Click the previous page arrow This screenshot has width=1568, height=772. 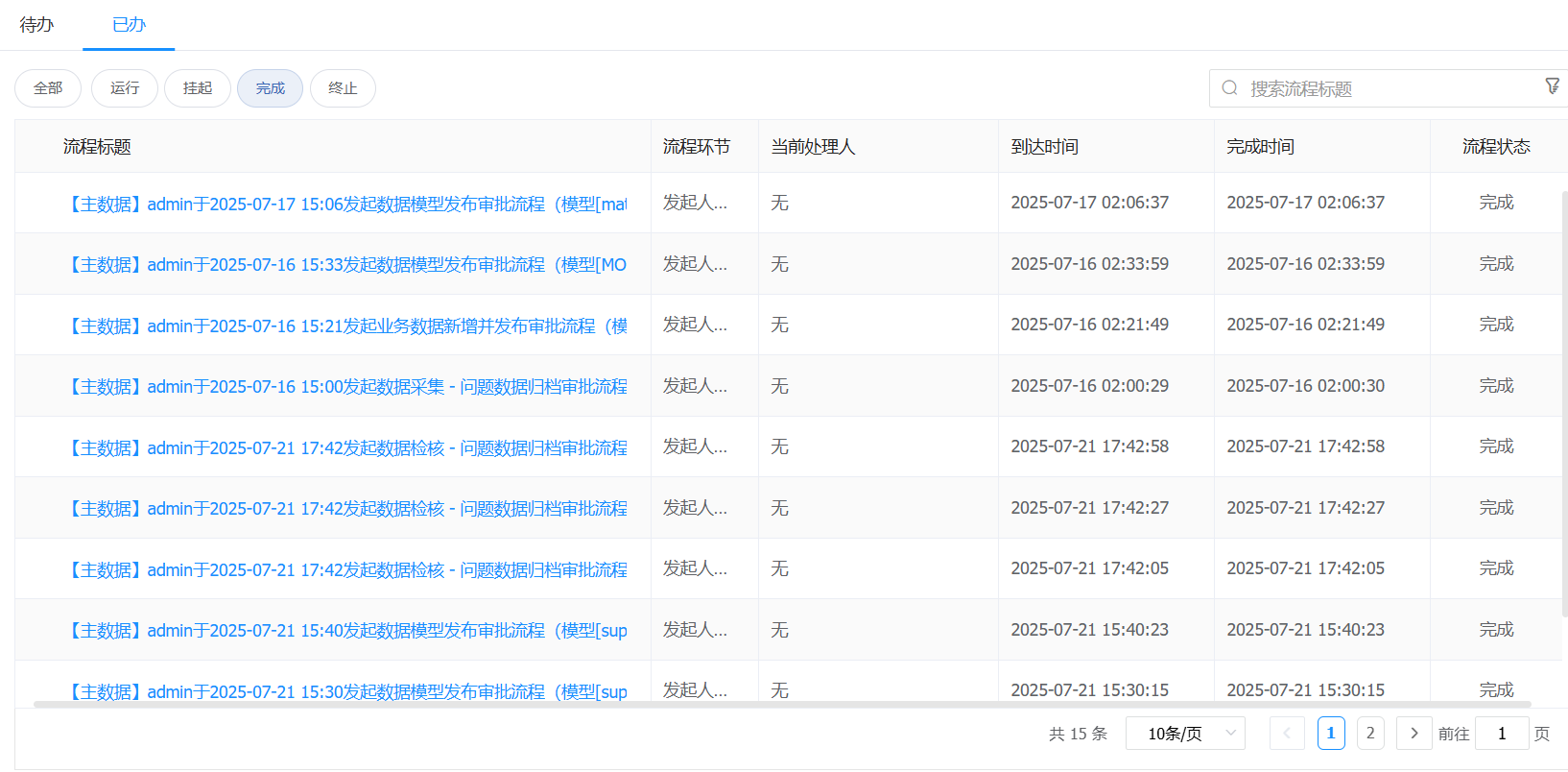click(1287, 733)
